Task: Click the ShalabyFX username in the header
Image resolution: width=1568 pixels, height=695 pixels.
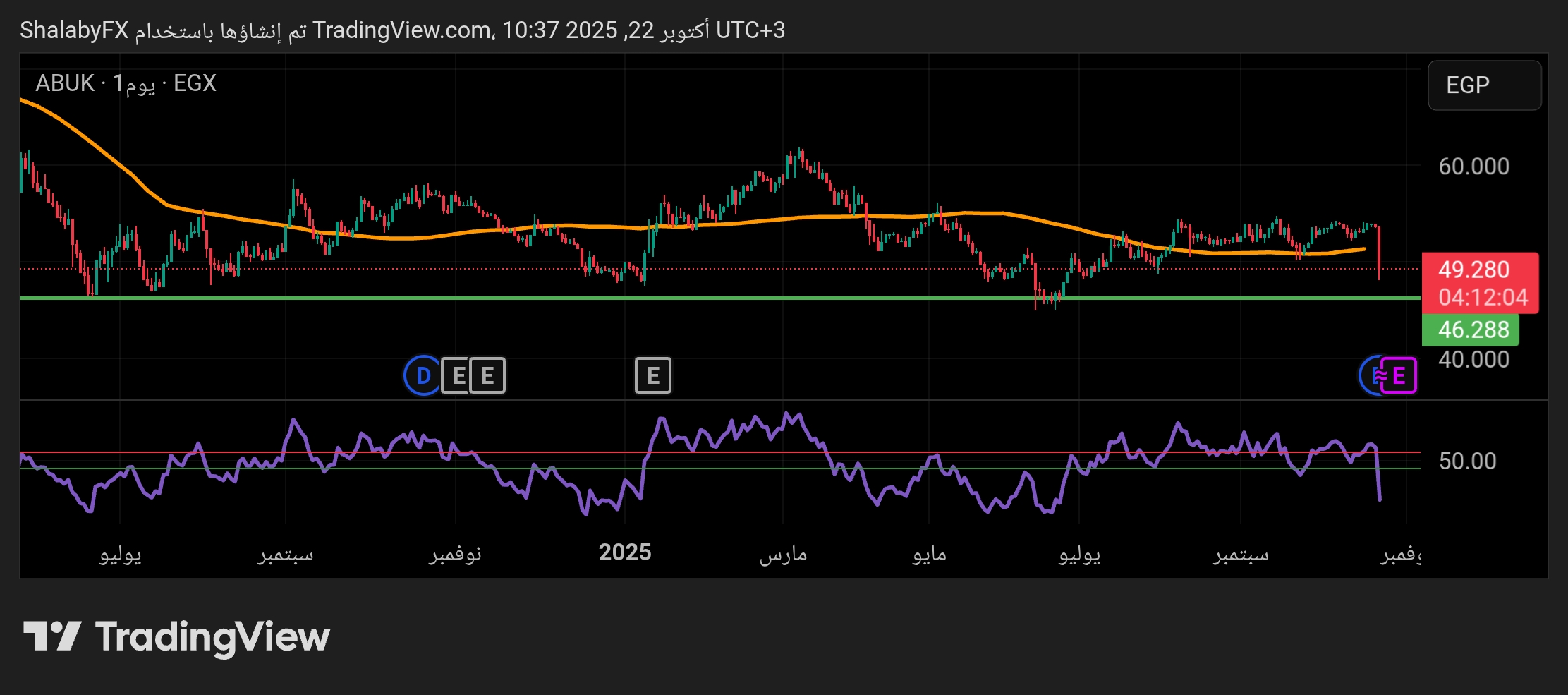Action: (74, 30)
